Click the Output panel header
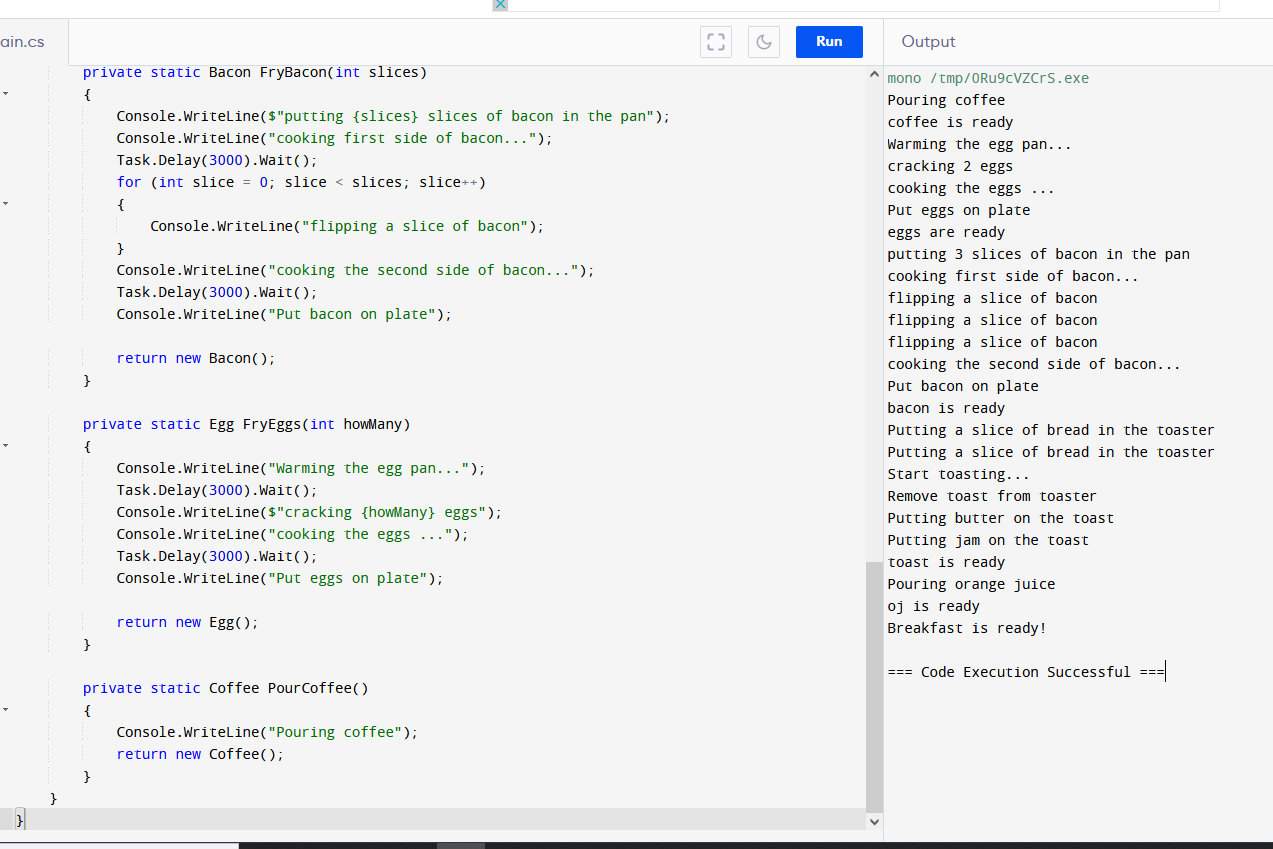Viewport: 1273px width, 849px height. point(928,42)
